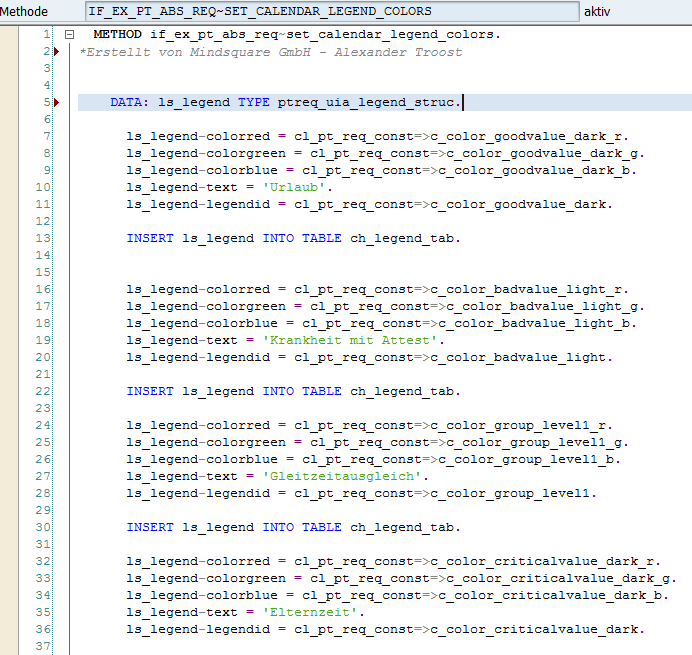Collapse the METHOD block at line 1
This screenshot has width=692, height=655.
click(x=69, y=34)
